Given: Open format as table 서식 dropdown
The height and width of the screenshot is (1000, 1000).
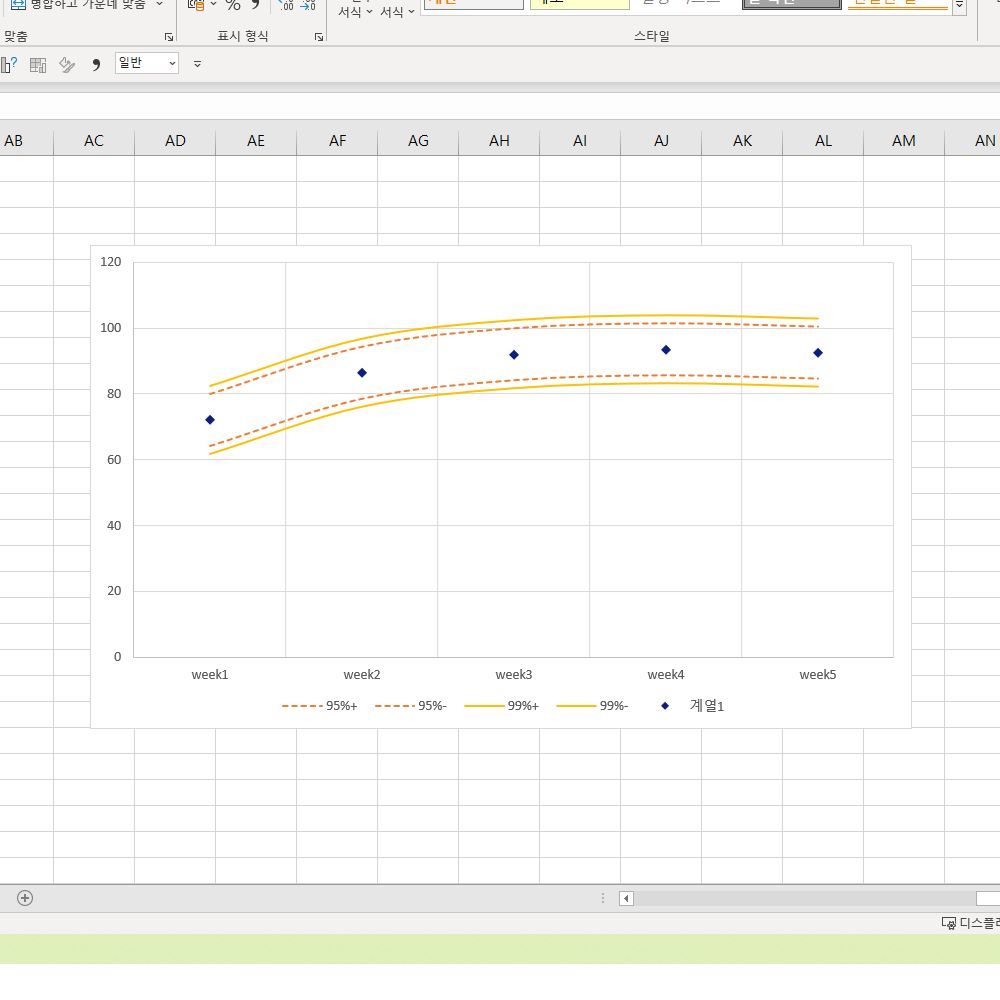Looking at the screenshot, I should [397, 11].
